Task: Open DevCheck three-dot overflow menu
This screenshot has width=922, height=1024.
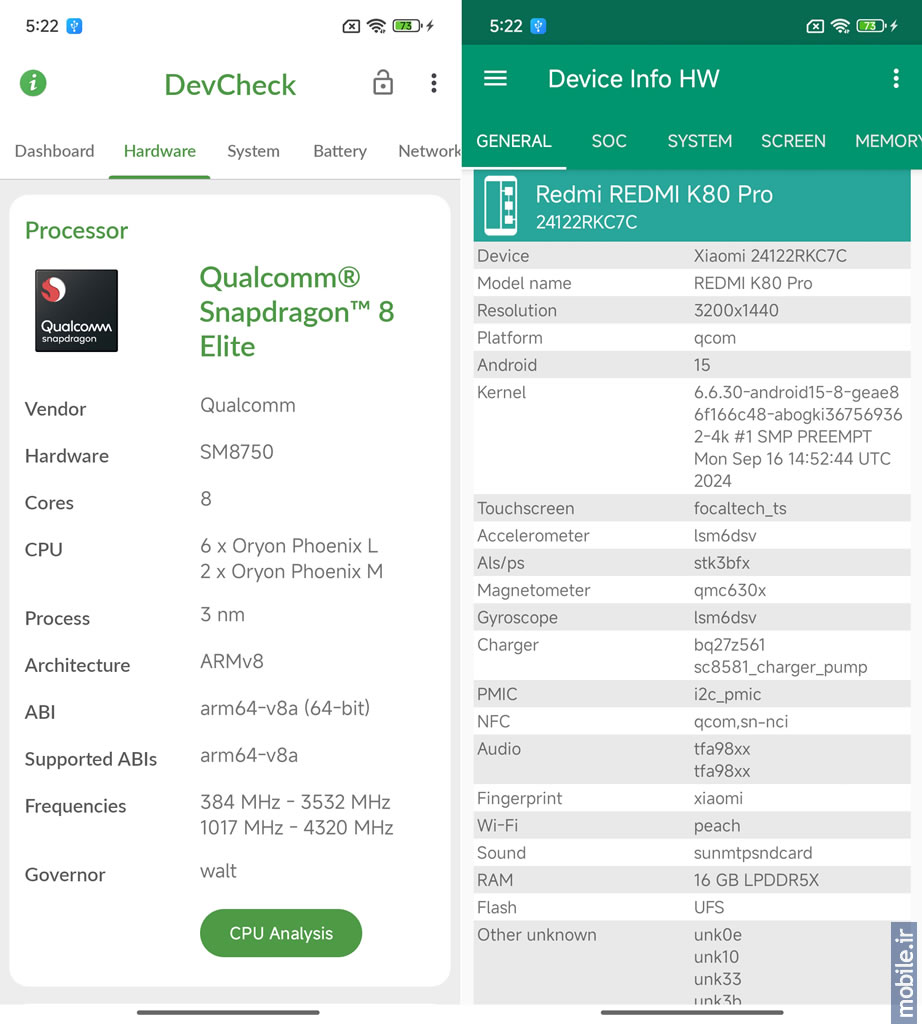Action: click(x=434, y=83)
